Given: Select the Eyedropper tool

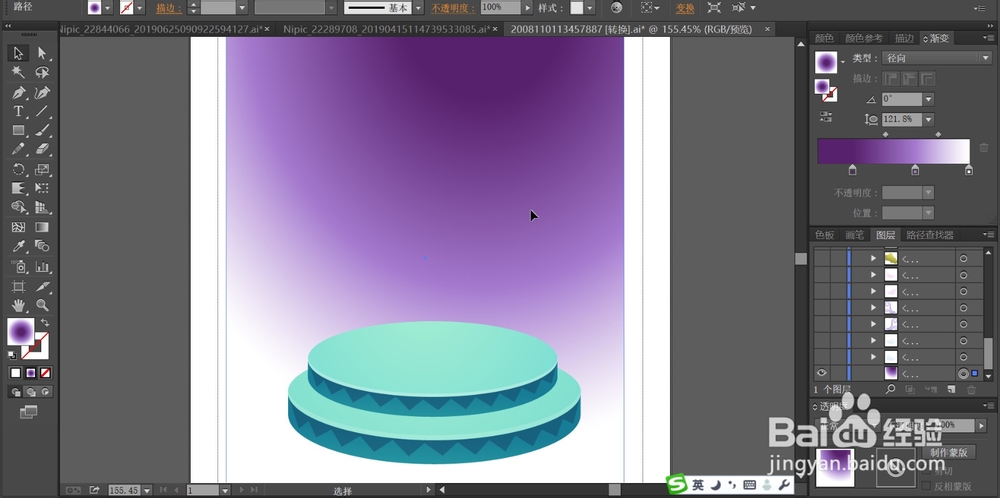Looking at the screenshot, I should pos(18,246).
